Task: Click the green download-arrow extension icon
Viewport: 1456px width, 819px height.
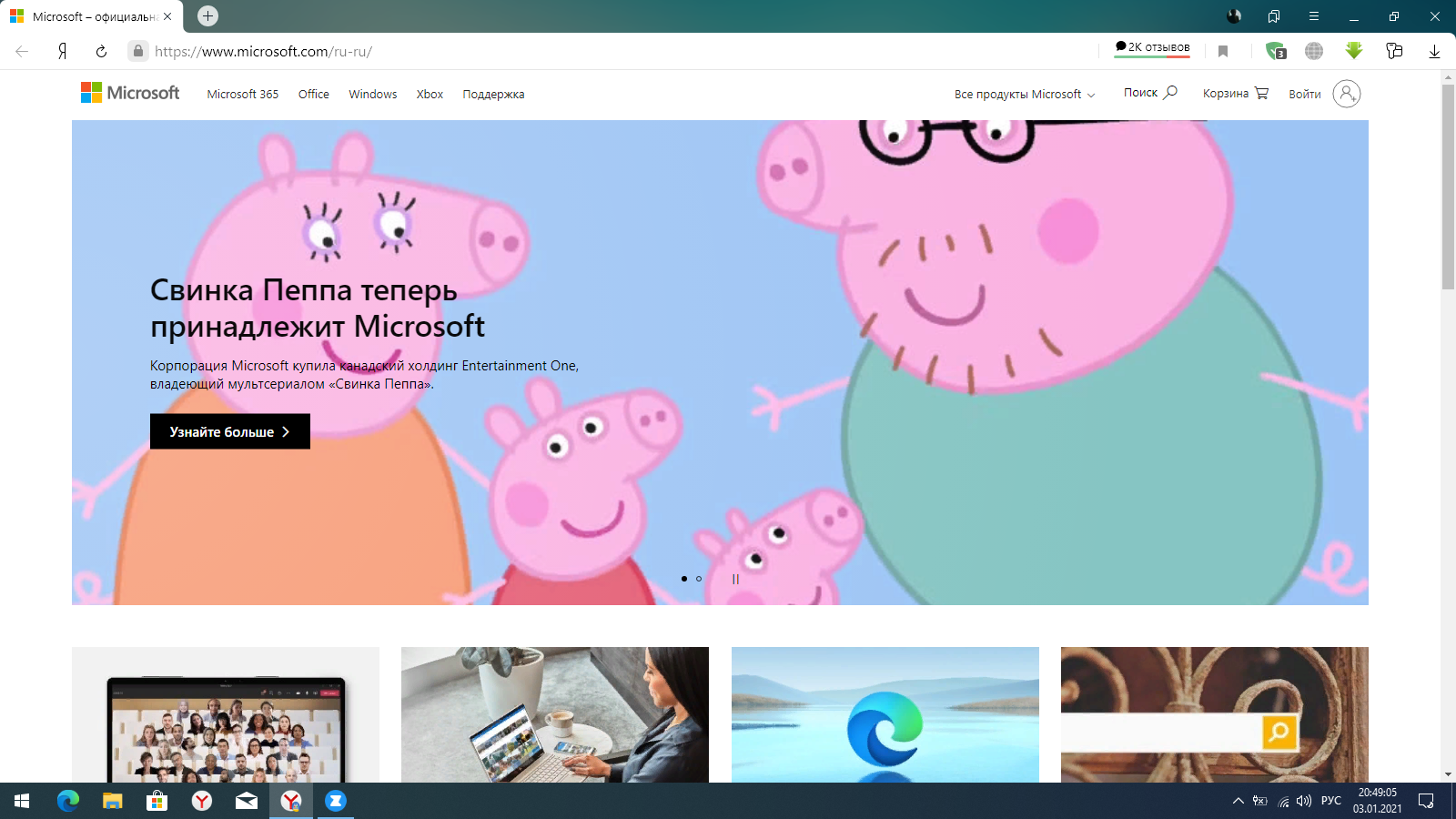Action: pyautogui.click(x=1354, y=51)
